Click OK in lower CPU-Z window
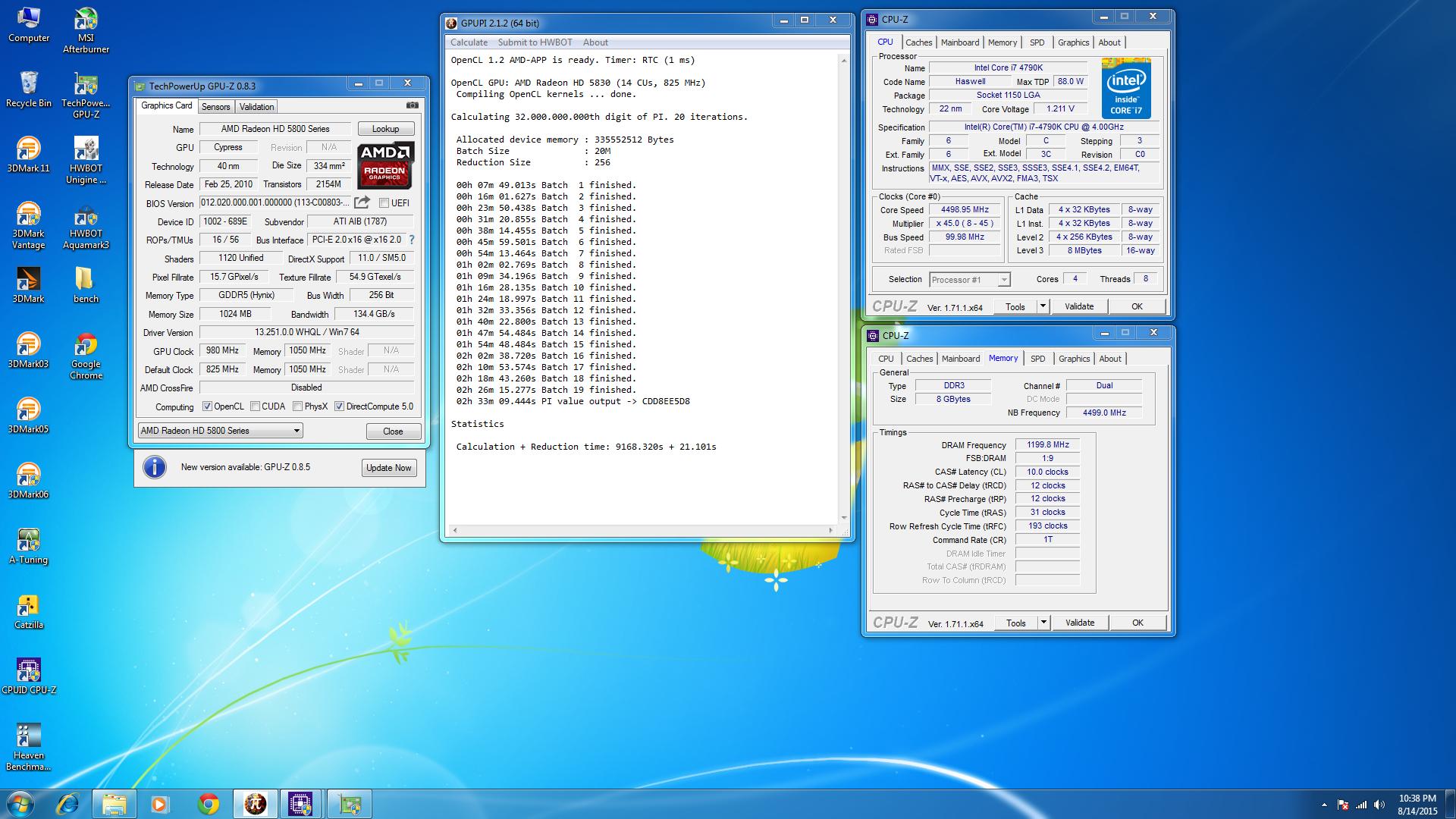1456x819 pixels. coord(1137,623)
